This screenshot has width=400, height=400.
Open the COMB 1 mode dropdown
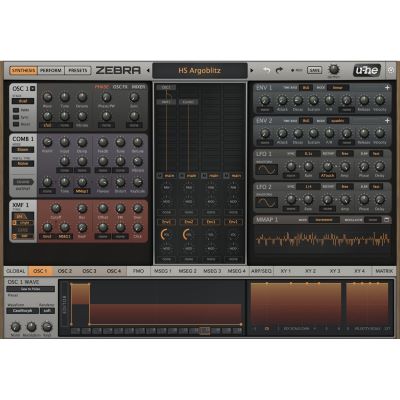click(x=23, y=150)
